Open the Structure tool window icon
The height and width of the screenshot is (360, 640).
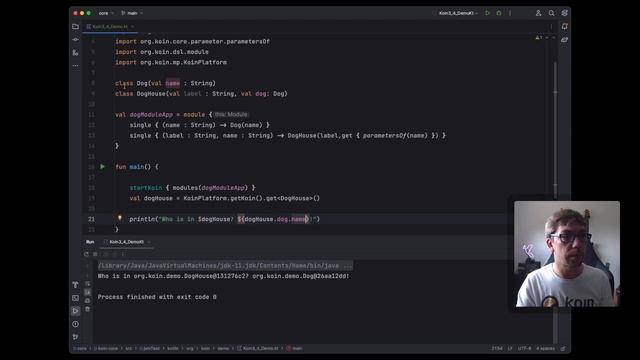pos(76,53)
